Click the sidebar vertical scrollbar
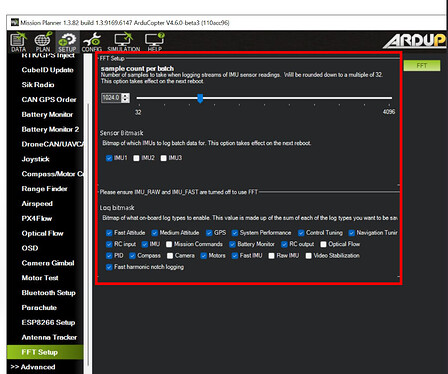 [x=88, y=233]
